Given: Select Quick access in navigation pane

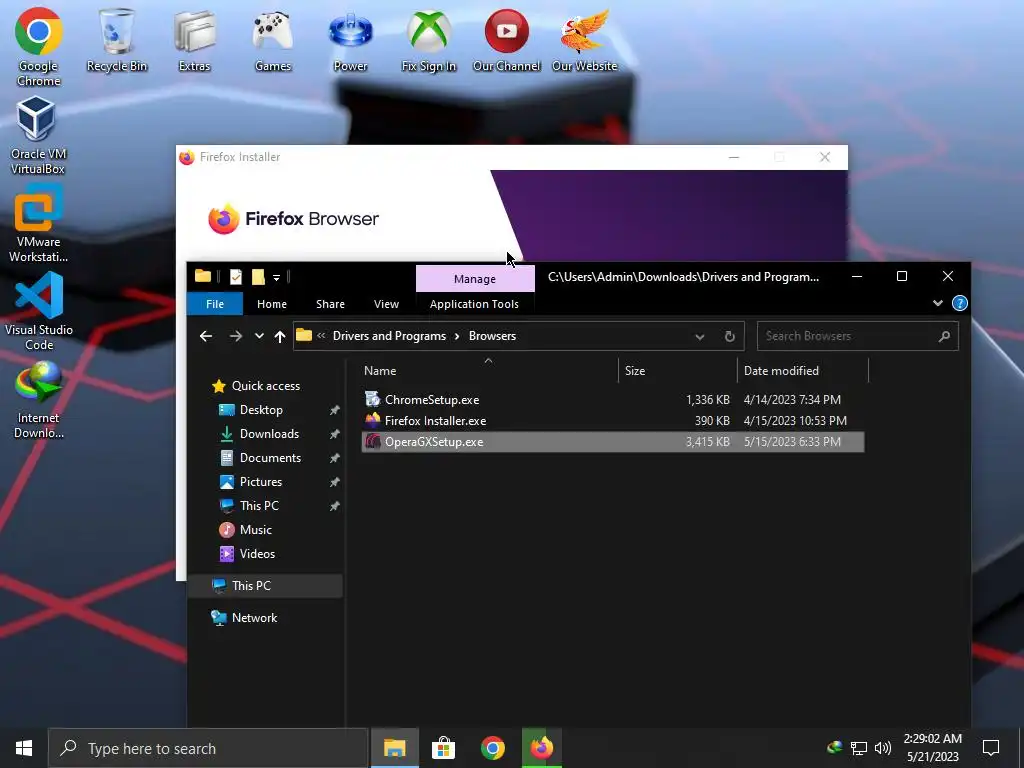Looking at the screenshot, I should [x=266, y=386].
